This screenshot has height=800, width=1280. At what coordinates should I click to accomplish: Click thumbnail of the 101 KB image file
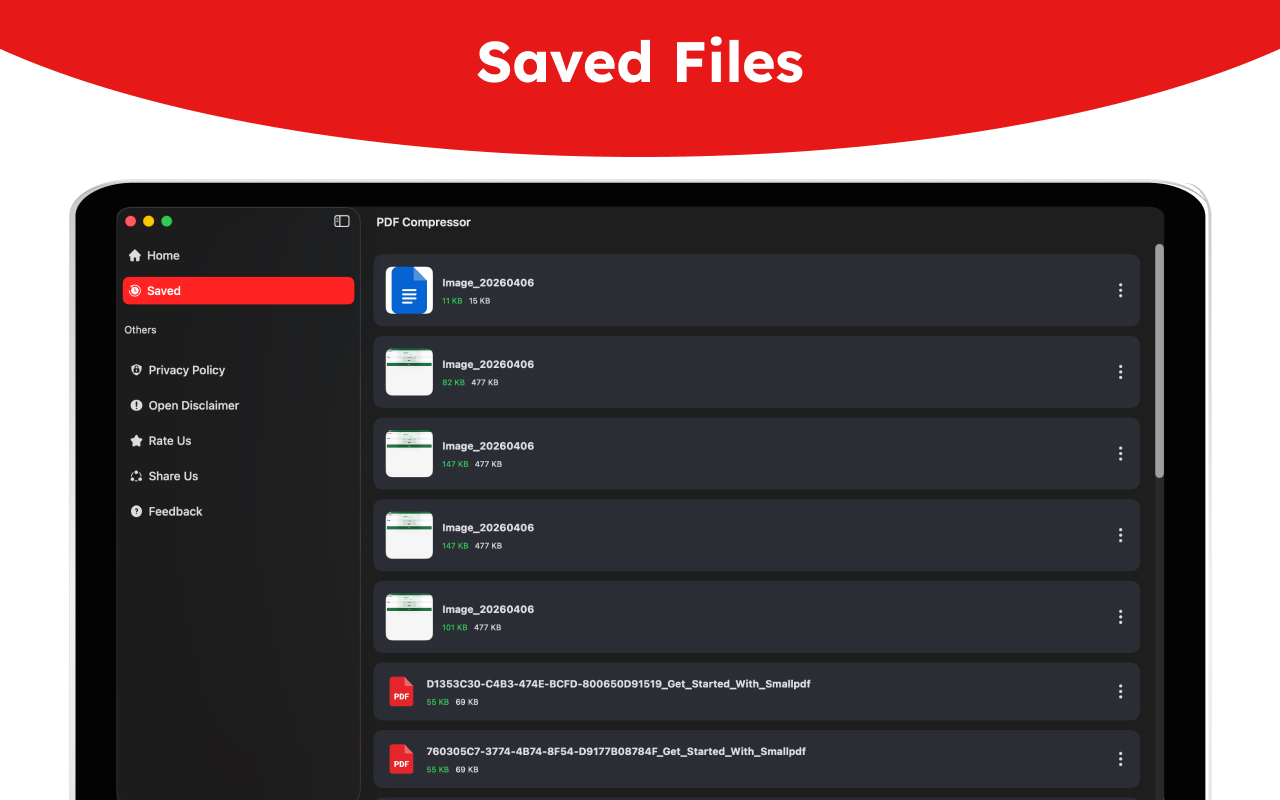[x=409, y=617]
